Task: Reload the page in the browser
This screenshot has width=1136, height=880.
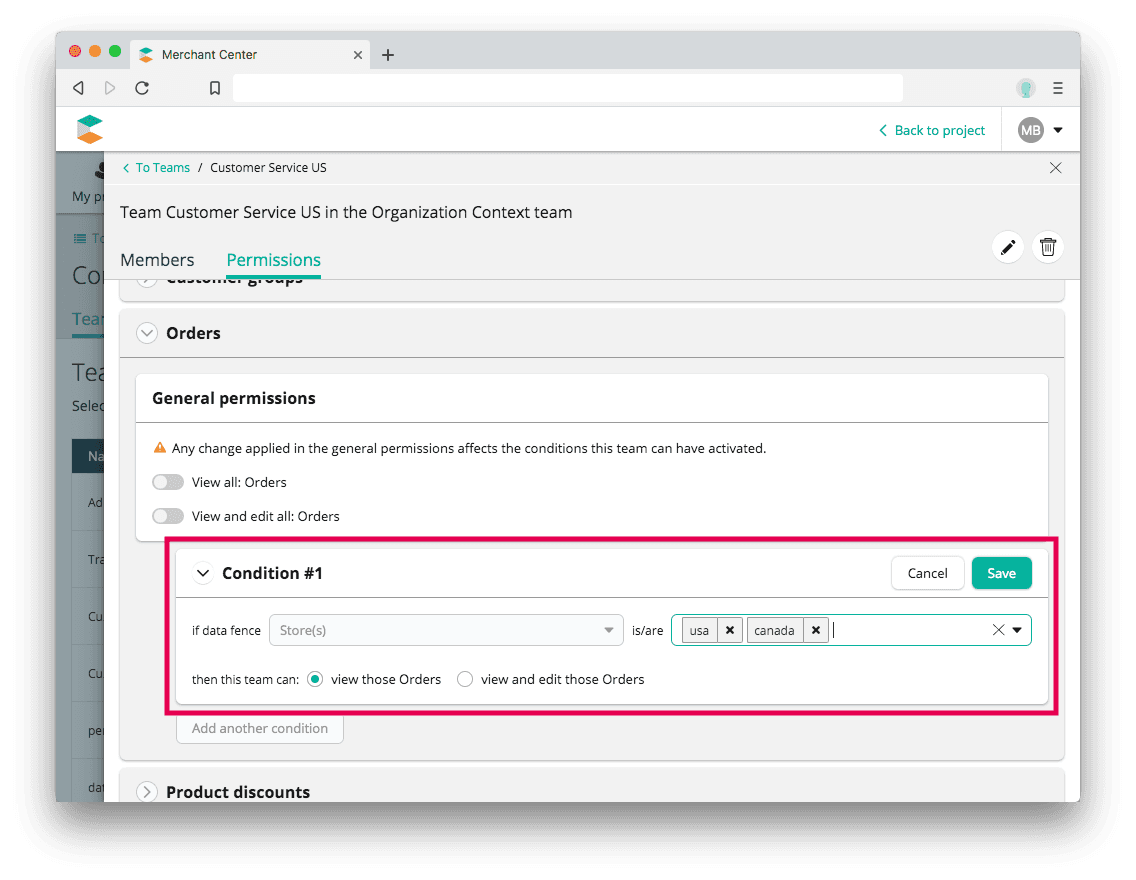Action: (x=142, y=87)
